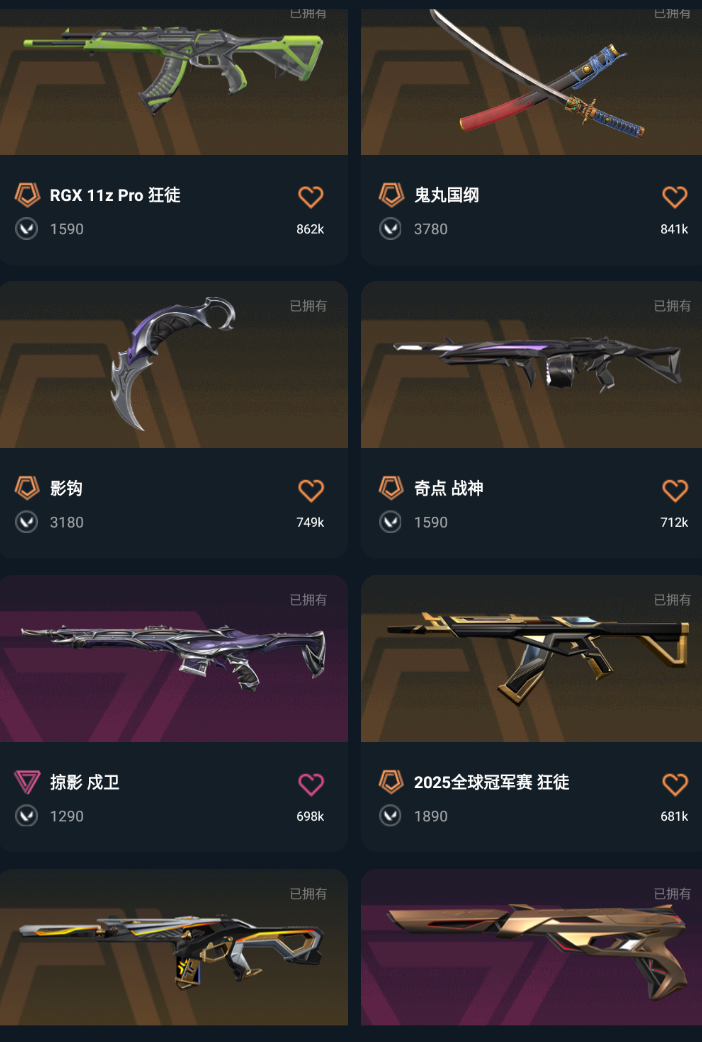702x1042 pixels.
Task: Open the bronze pistol card on purple background
Action: point(531,947)
